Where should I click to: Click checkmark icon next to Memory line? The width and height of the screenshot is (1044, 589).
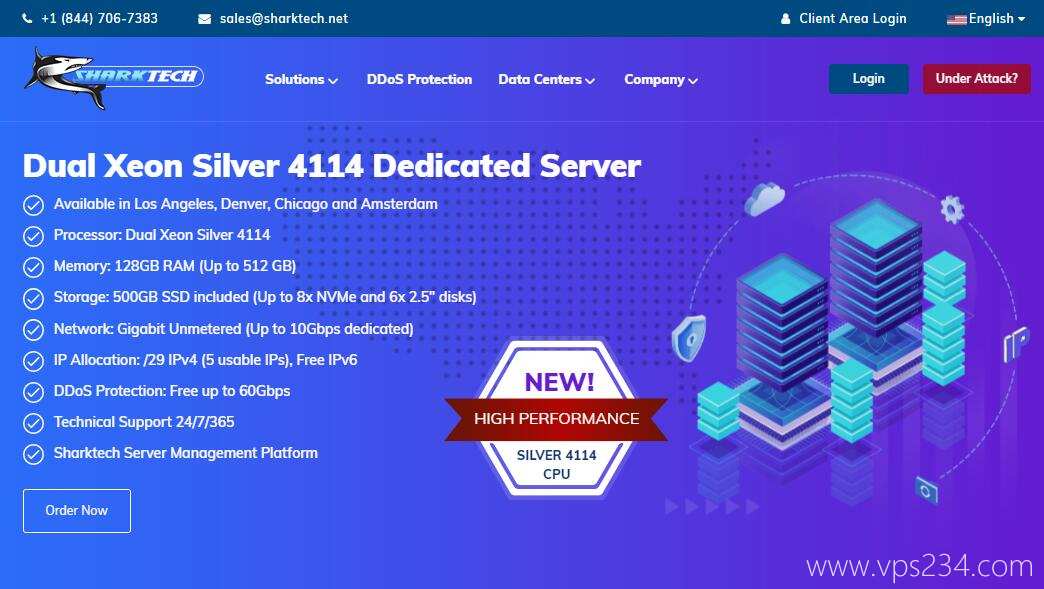(x=33, y=268)
